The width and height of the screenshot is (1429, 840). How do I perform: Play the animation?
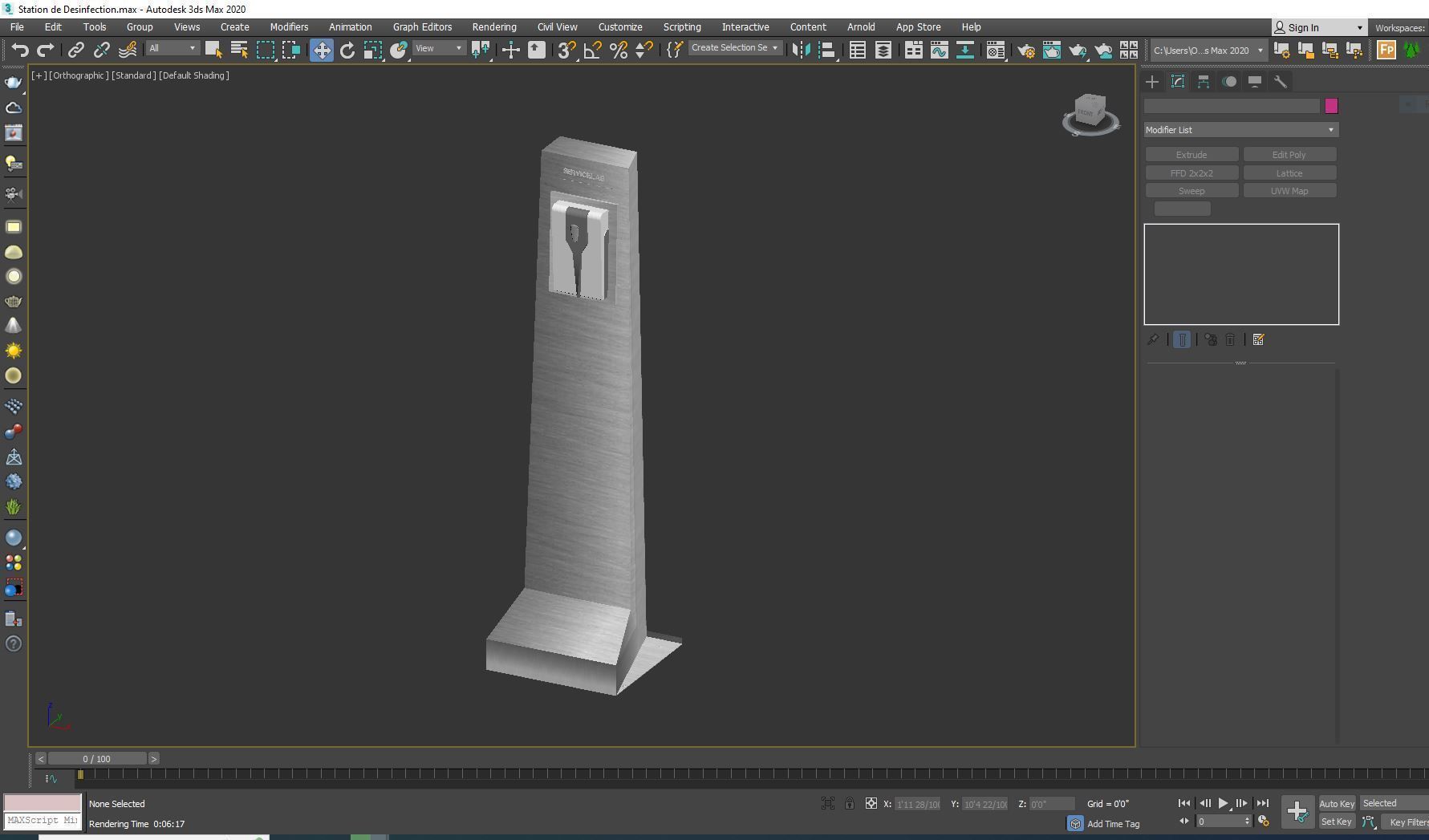[x=1223, y=803]
